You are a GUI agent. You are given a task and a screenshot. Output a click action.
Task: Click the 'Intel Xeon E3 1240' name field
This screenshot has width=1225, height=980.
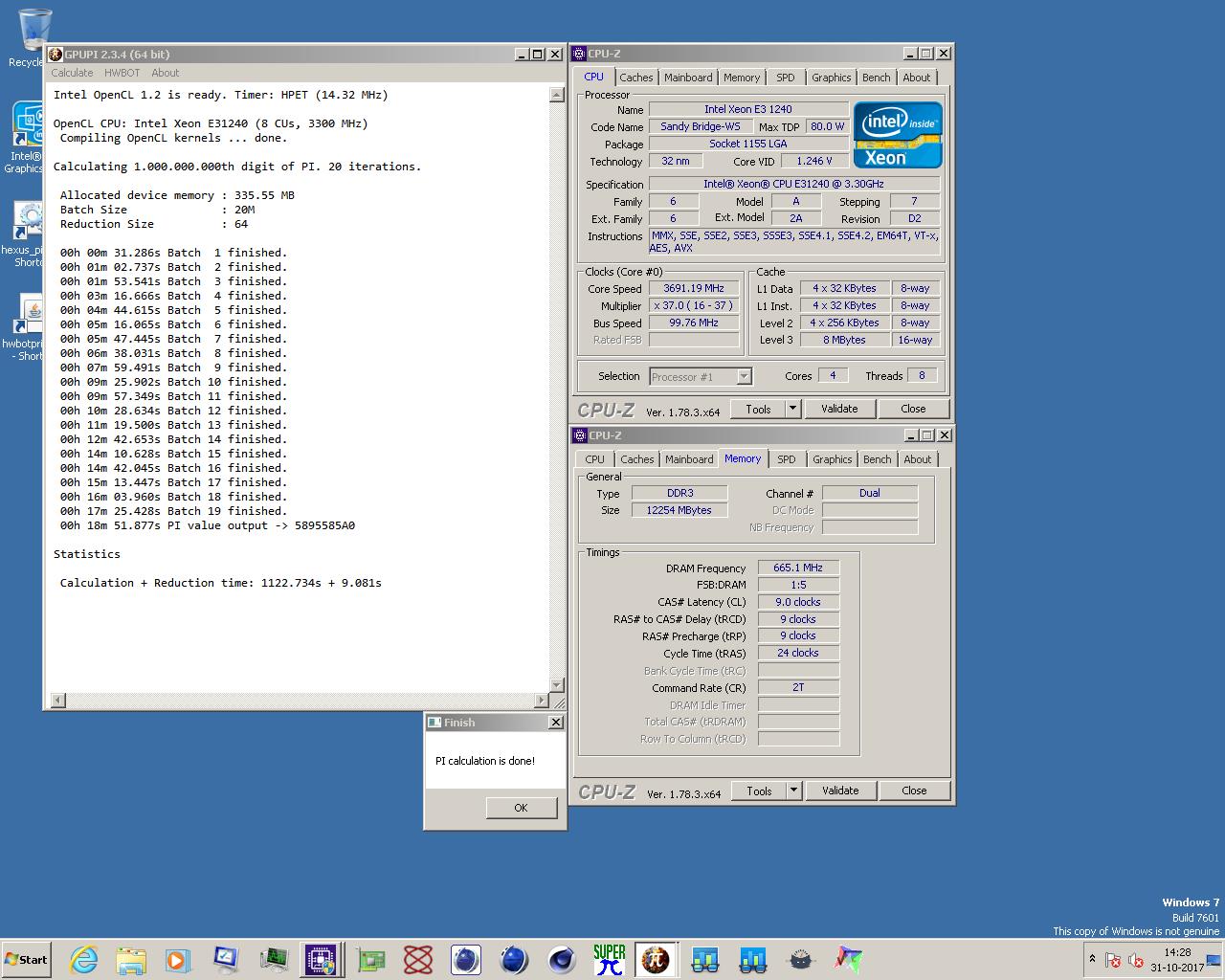[748, 109]
